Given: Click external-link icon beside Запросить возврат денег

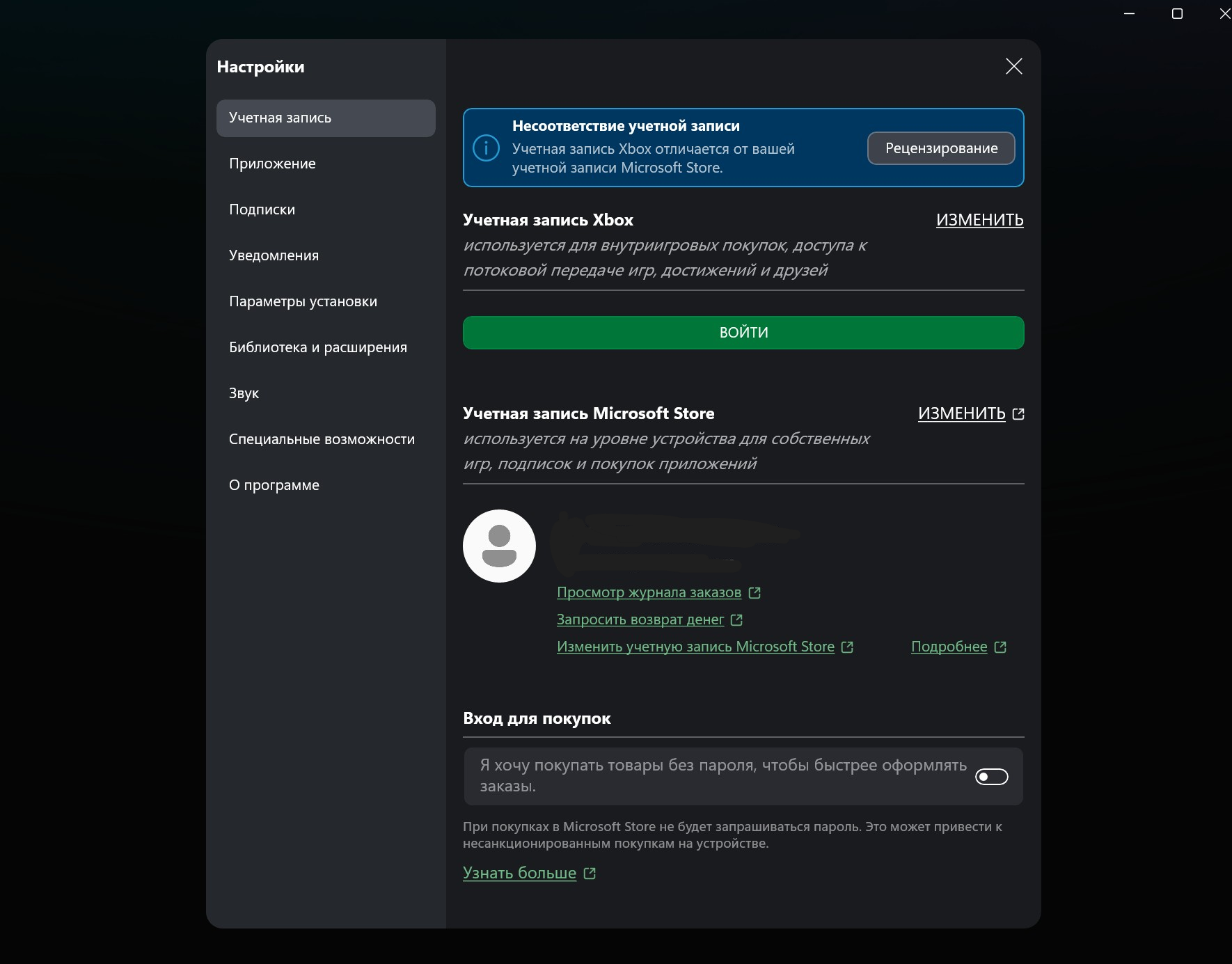Looking at the screenshot, I should pyautogui.click(x=737, y=619).
